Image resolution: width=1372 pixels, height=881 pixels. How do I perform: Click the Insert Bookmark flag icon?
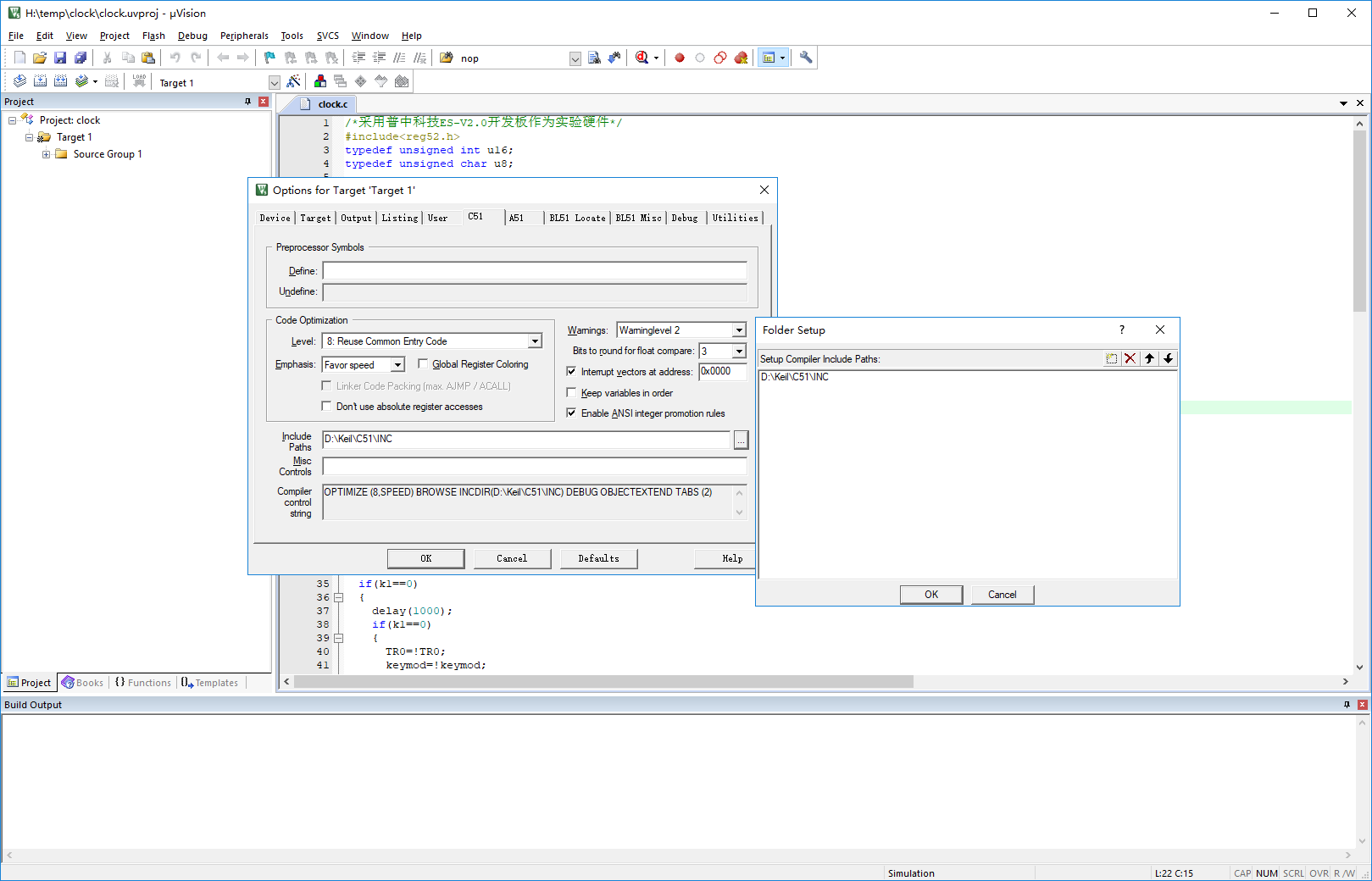click(269, 58)
